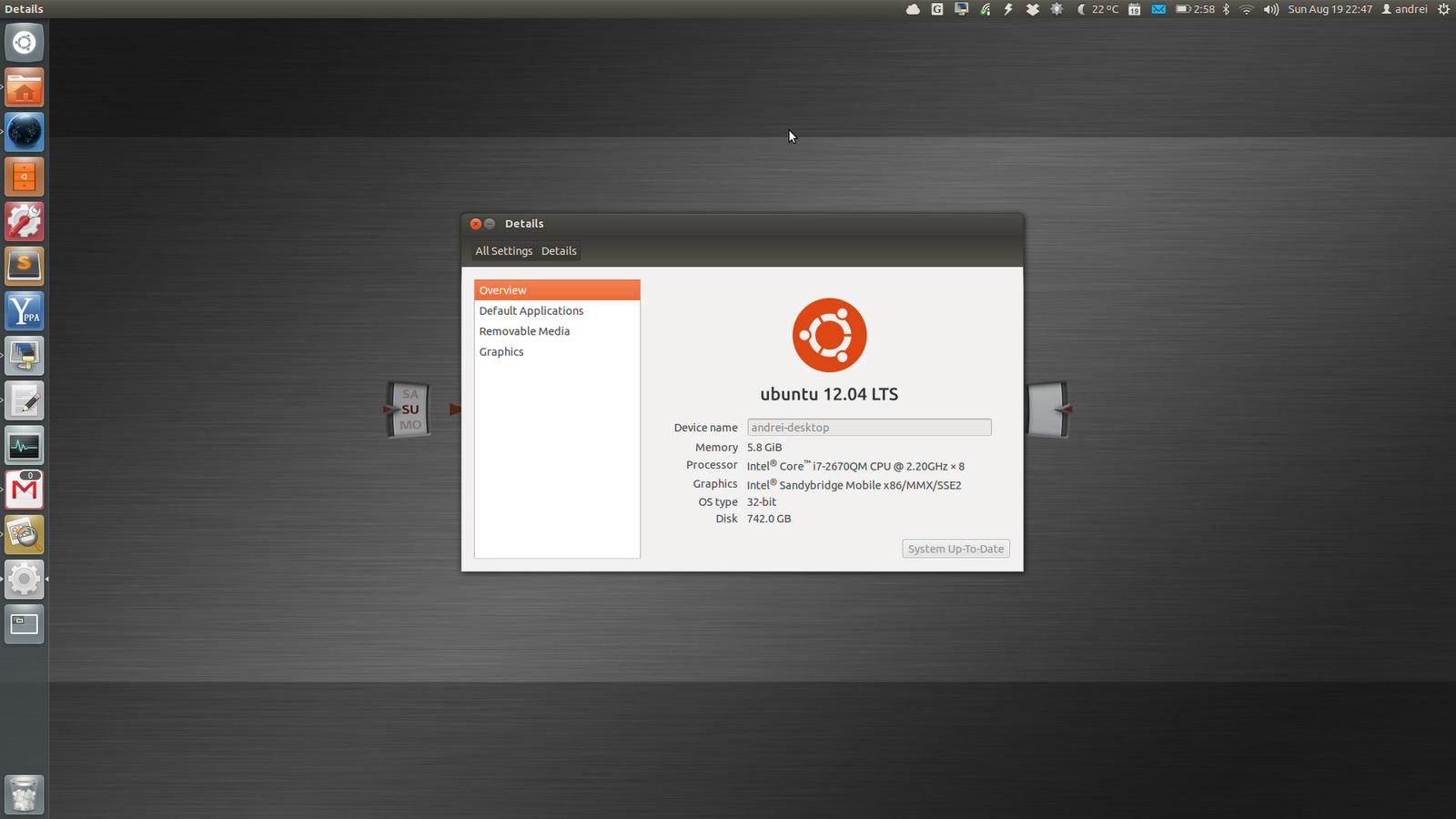Image resolution: width=1456 pixels, height=819 pixels.
Task: Open the Dropbox indicator menu
Action: (1033, 9)
